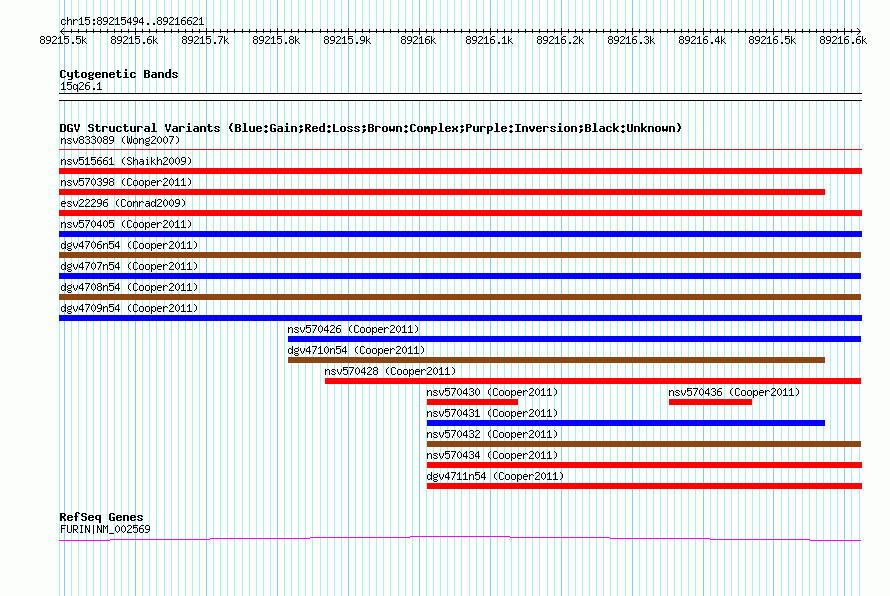Click the dgv4707n54 (Cooper2011) label

129,266
